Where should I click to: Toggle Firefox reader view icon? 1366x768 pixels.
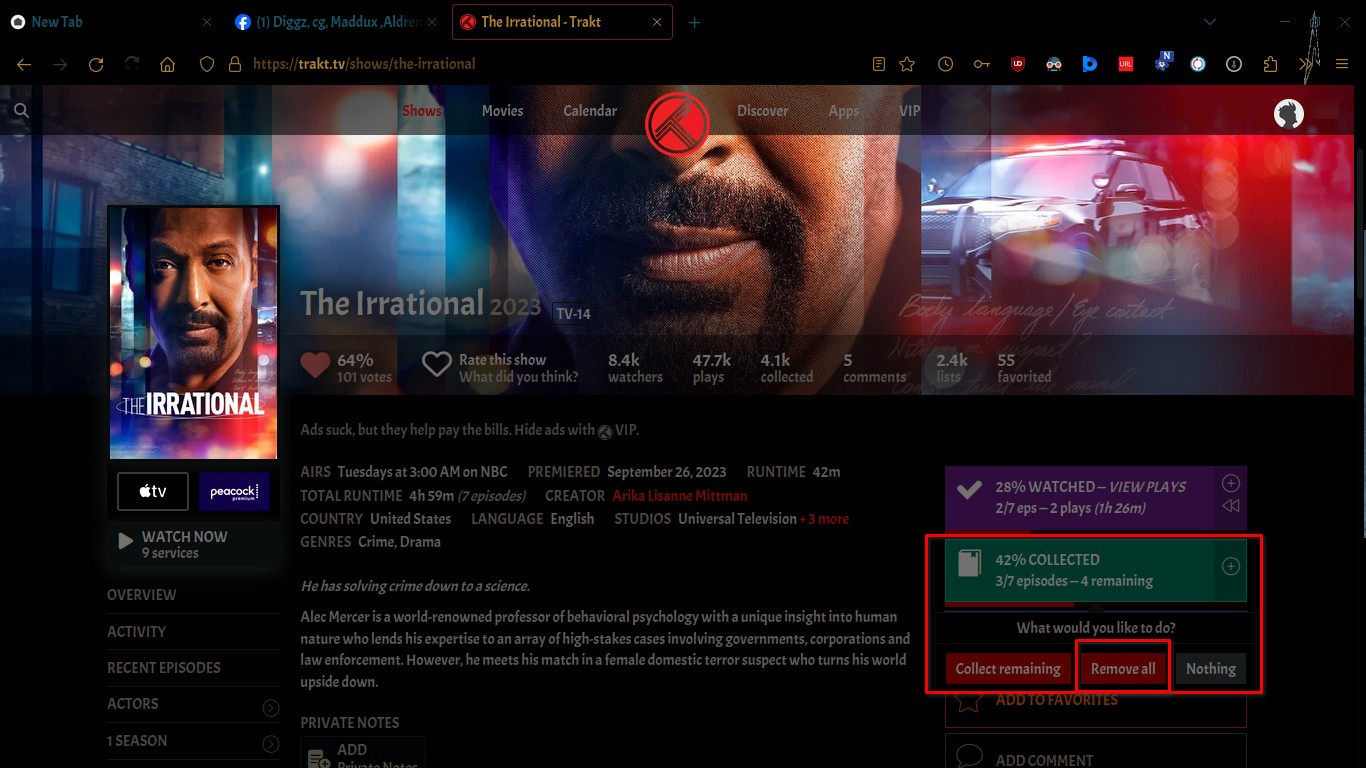coord(879,64)
